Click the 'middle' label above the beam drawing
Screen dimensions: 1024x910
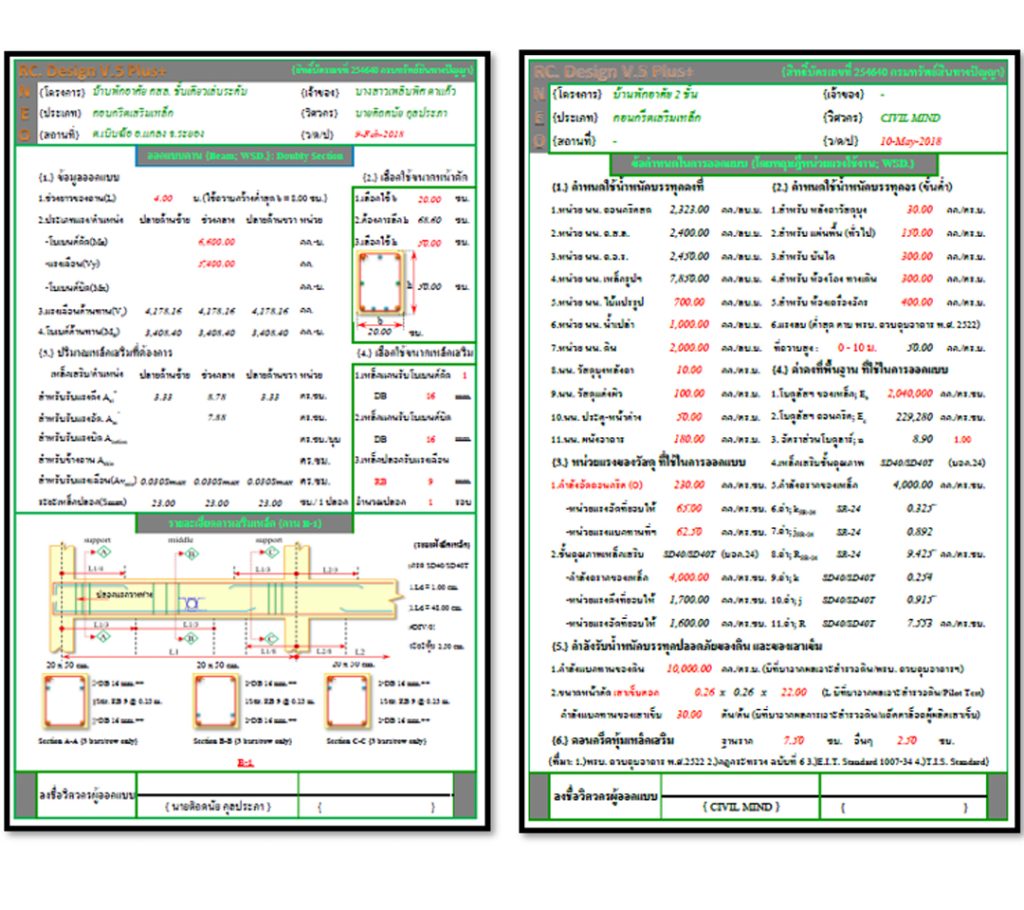[181, 540]
